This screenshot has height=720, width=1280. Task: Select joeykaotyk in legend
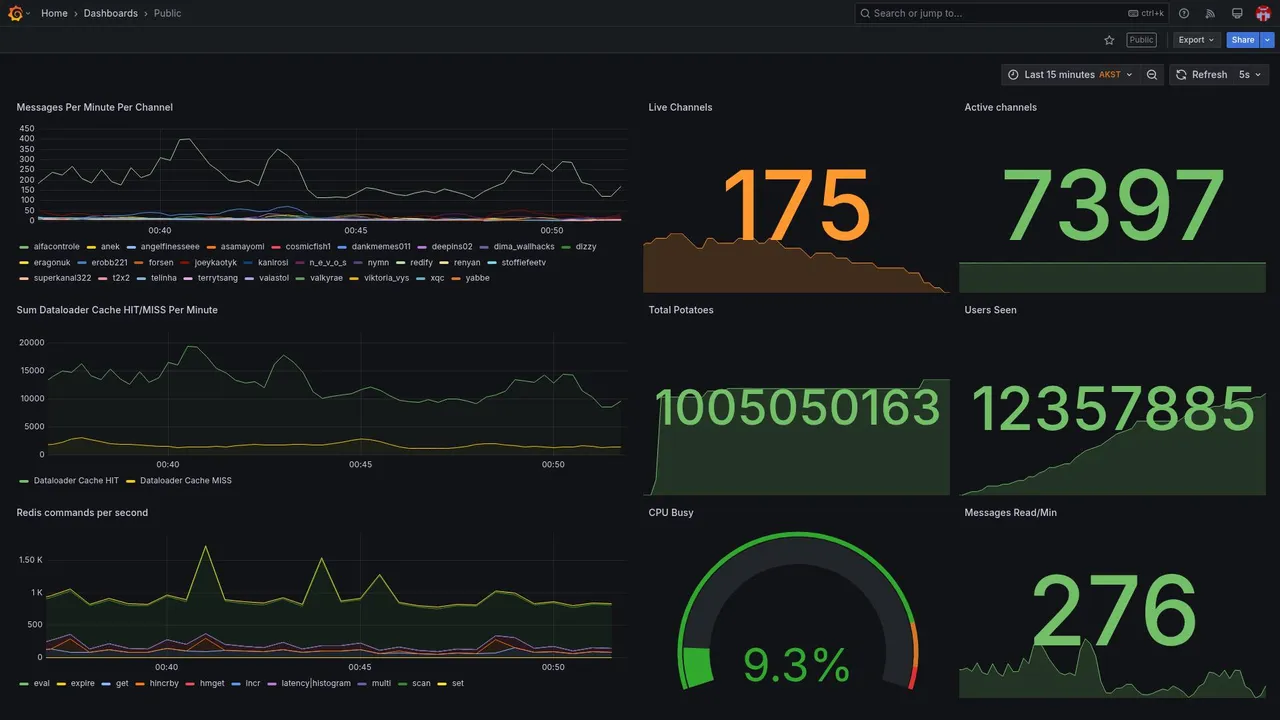coord(216,262)
